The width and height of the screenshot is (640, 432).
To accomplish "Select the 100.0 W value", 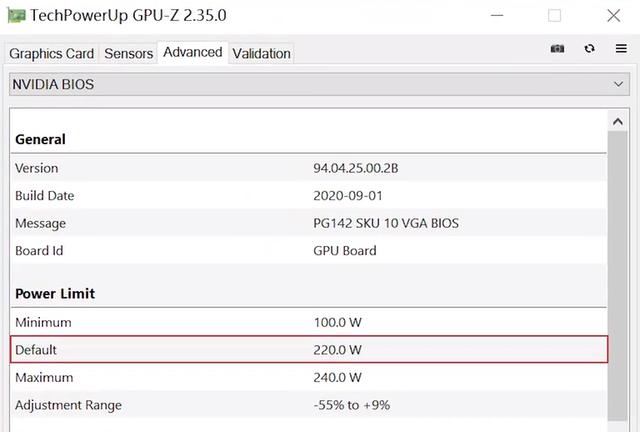I will [x=338, y=323].
